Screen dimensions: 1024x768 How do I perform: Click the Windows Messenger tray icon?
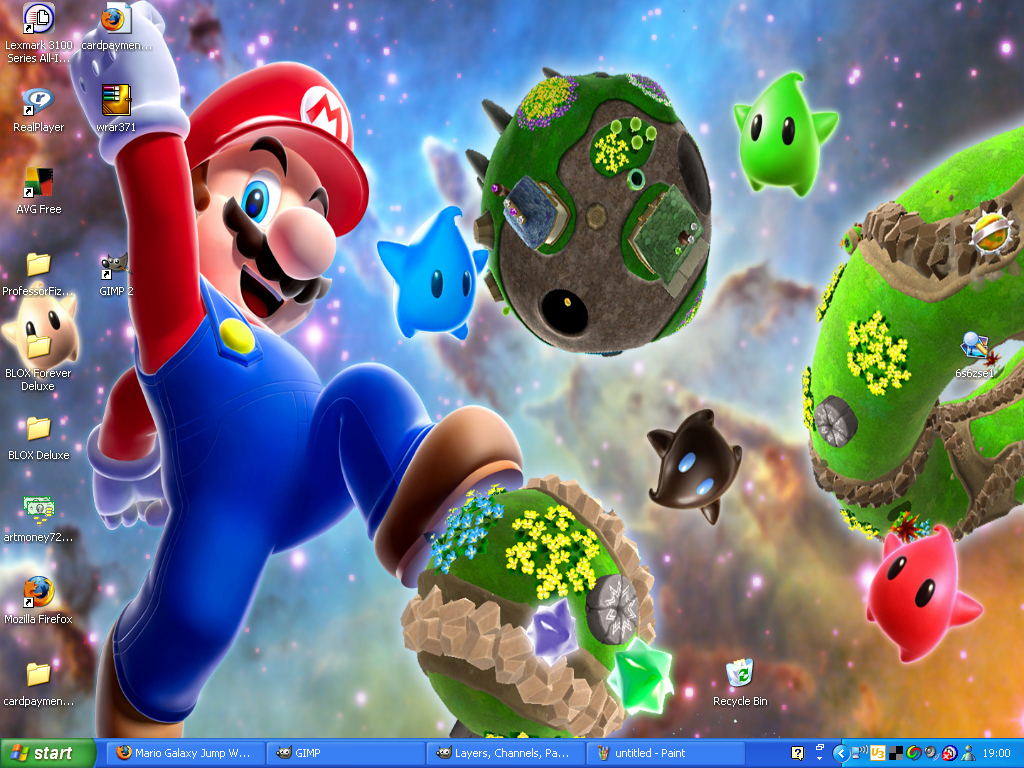966,751
